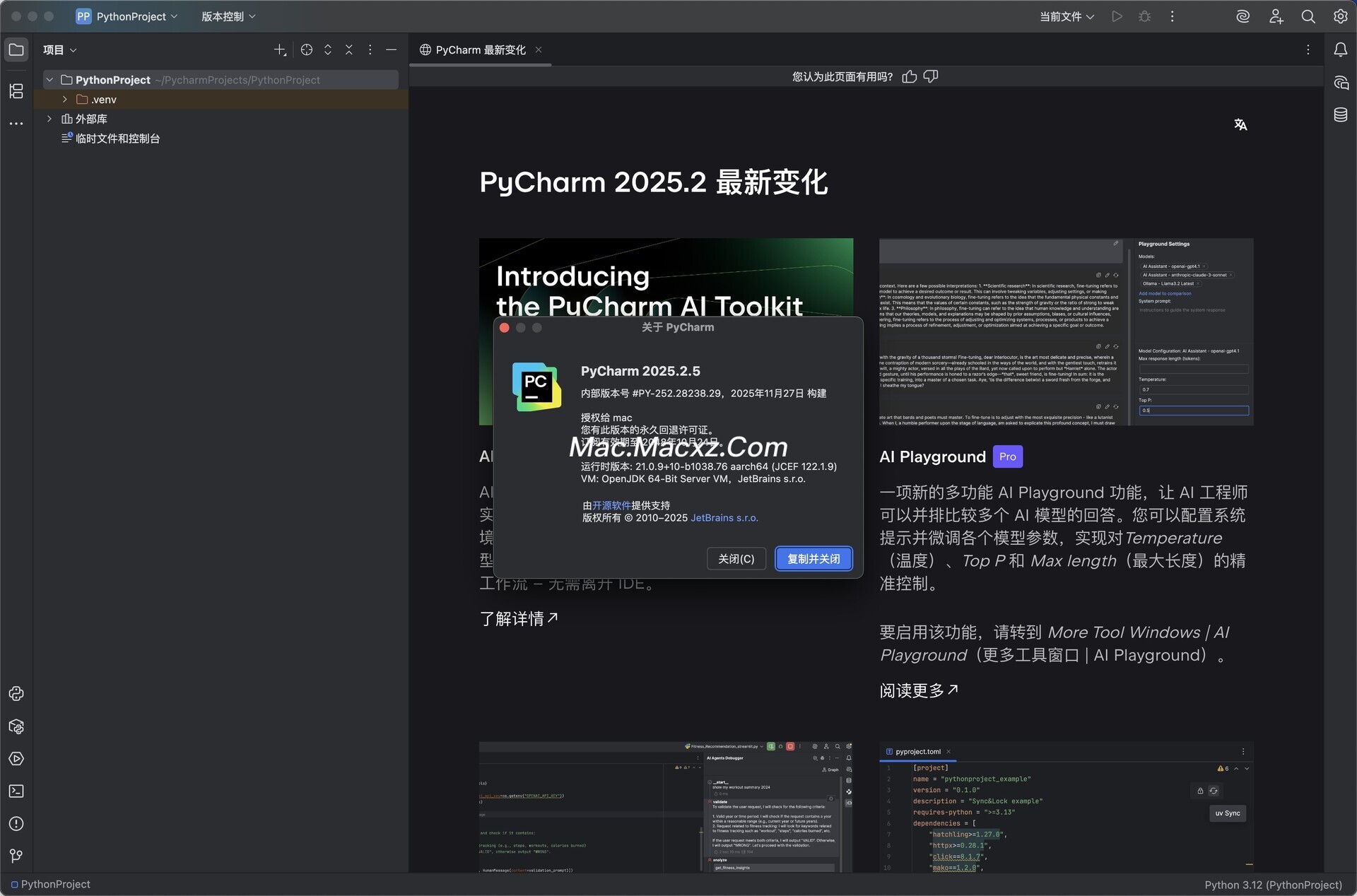This screenshot has height=896, width=1357.
Task: Open the Terminal tool window
Action: [16, 791]
